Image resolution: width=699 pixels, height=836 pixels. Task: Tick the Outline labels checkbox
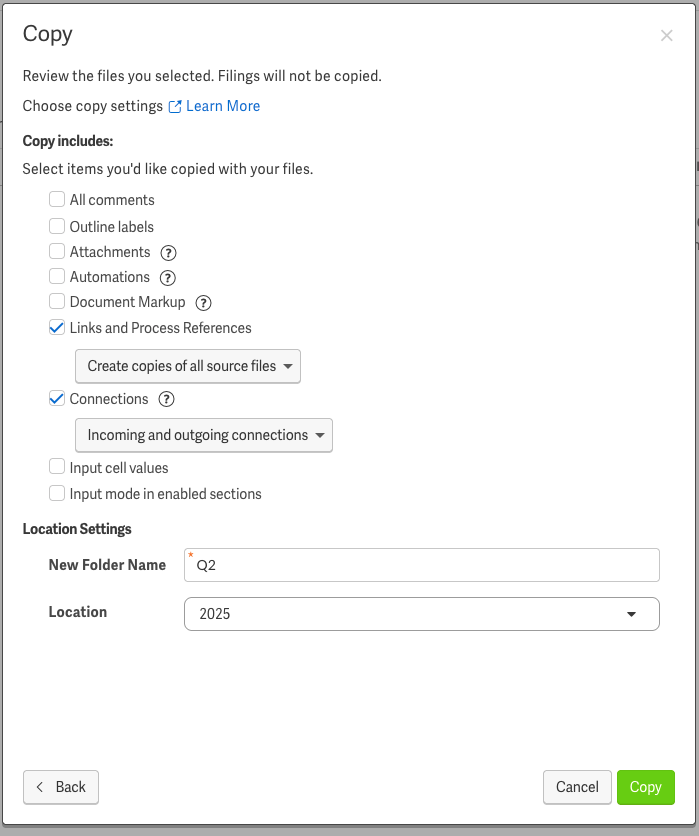click(57, 226)
